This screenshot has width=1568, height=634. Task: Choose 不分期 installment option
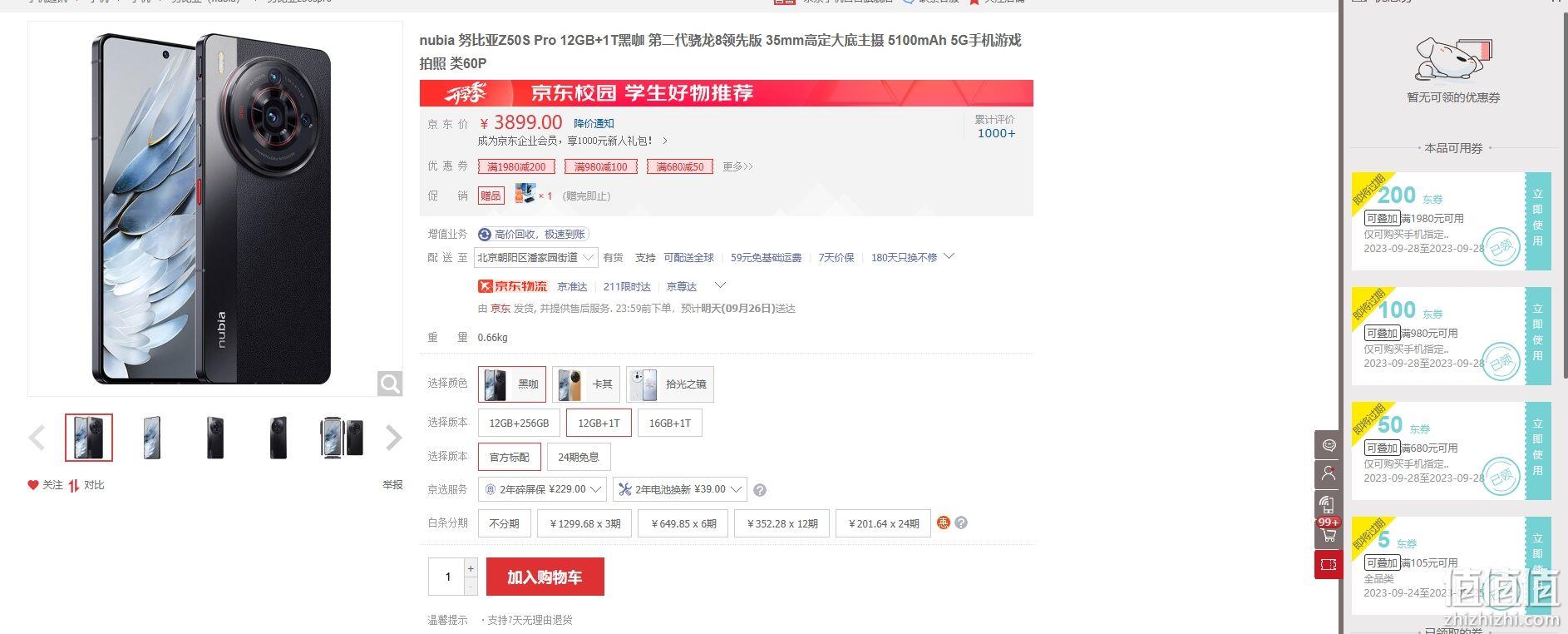pyautogui.click(x=504, y=523)
